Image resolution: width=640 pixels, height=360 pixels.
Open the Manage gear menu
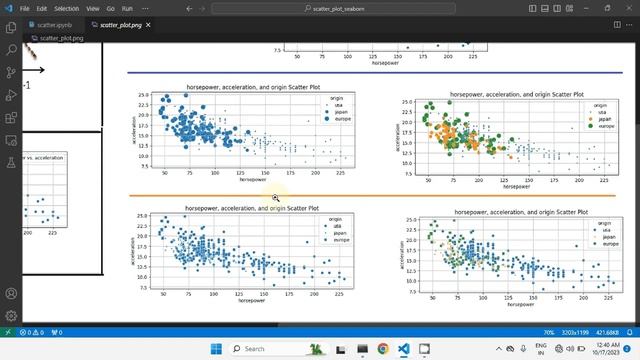[x=11, y=316]
